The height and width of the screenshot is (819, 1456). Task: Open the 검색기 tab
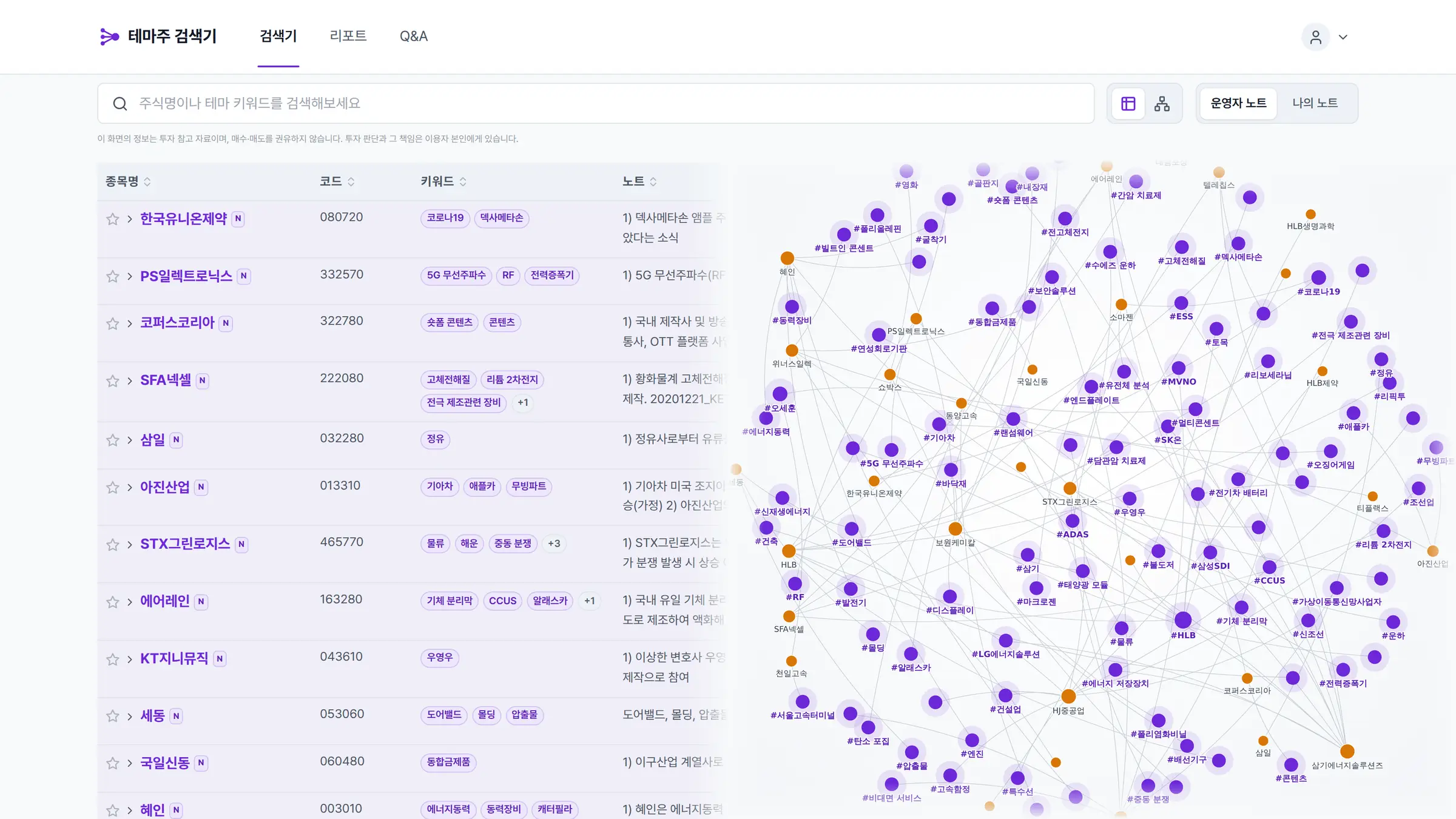coord(278,36)
